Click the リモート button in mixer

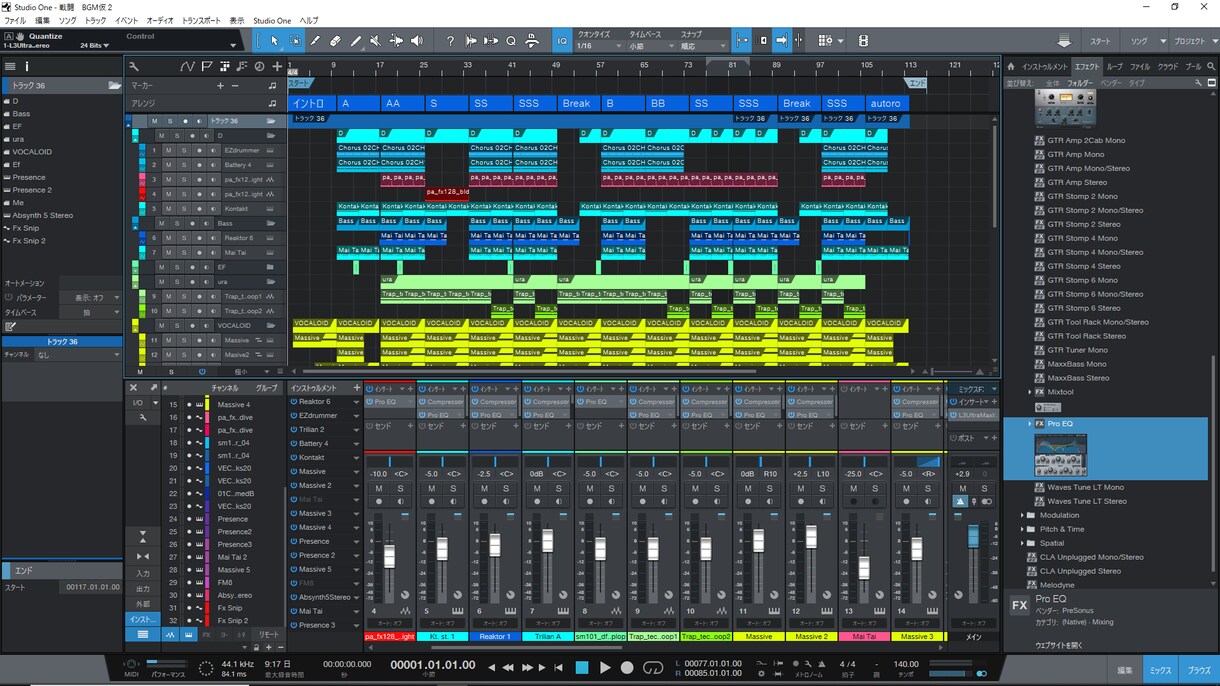coord(270,635)
